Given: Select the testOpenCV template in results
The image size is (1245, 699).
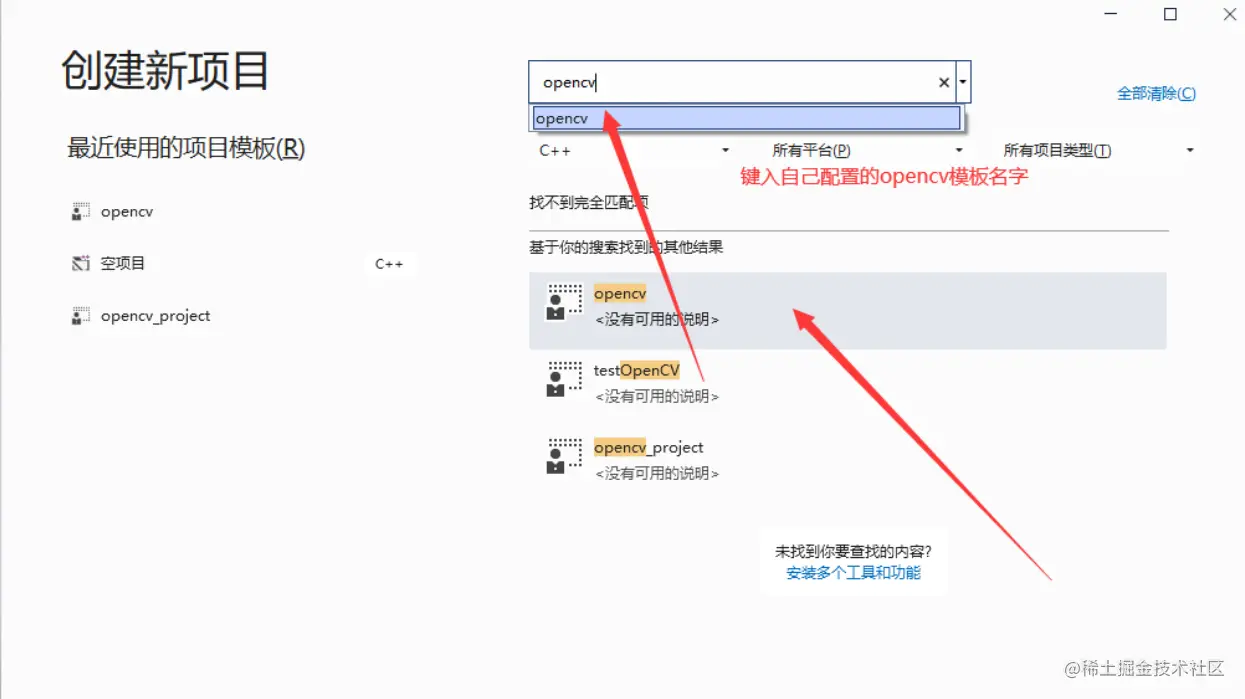Looking at the screenshot, I should pos(848,388).
